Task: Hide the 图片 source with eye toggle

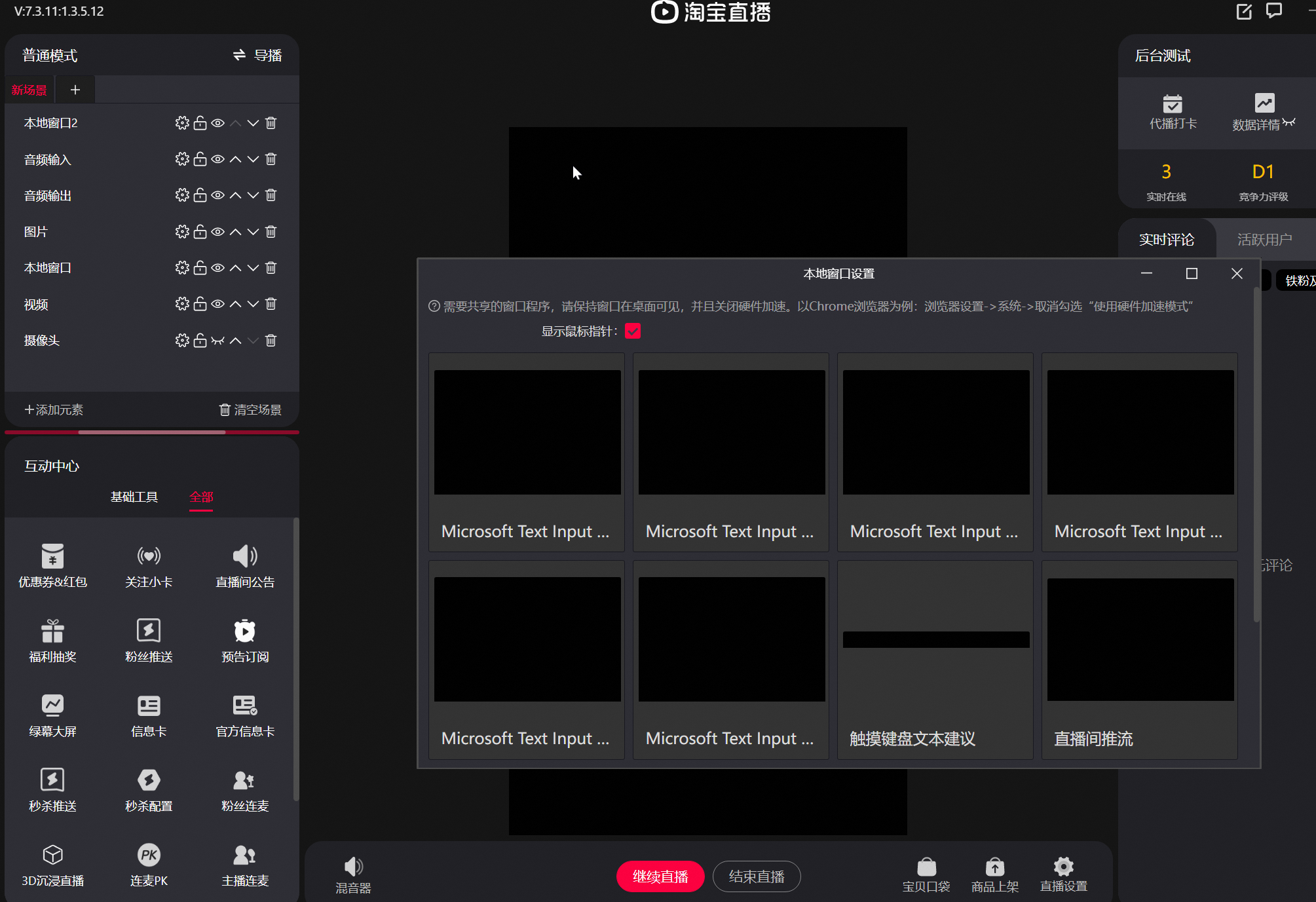Action: point(217,231)
